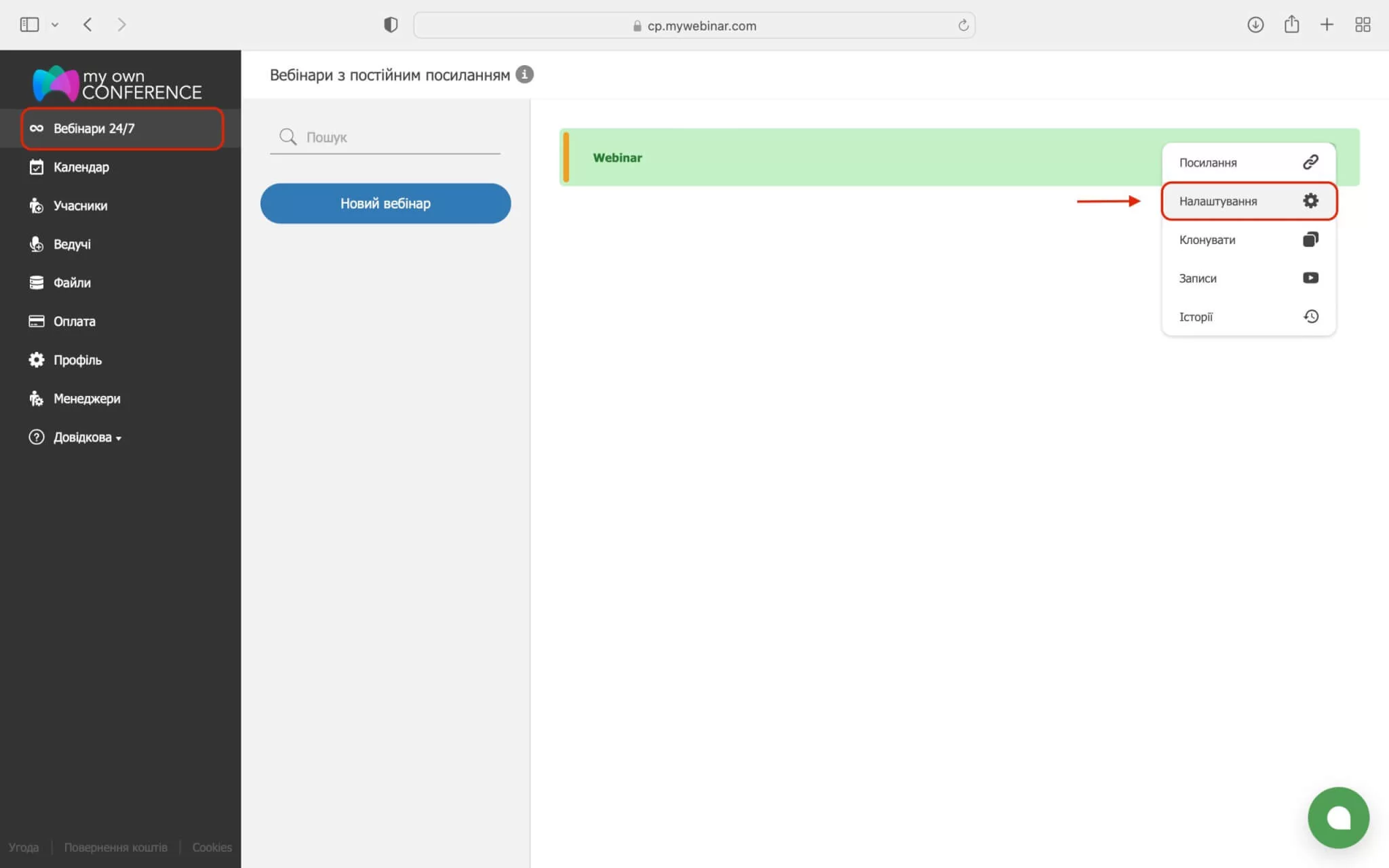Reload the page with the refresh icon
The image size is (1389, 868).
tap(963, 26)
